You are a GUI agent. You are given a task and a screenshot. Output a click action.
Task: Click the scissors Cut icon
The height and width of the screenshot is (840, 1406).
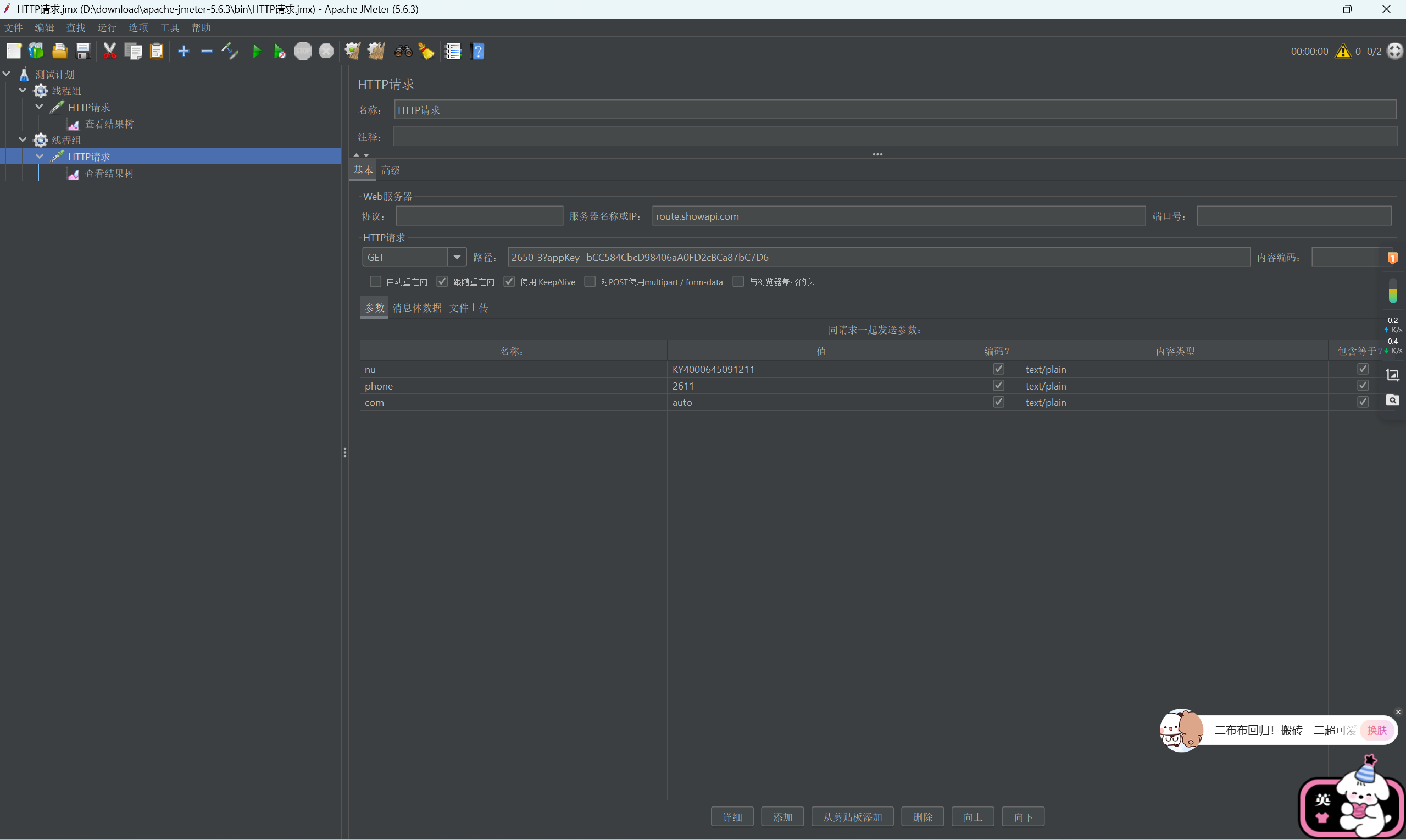(110, 52)
